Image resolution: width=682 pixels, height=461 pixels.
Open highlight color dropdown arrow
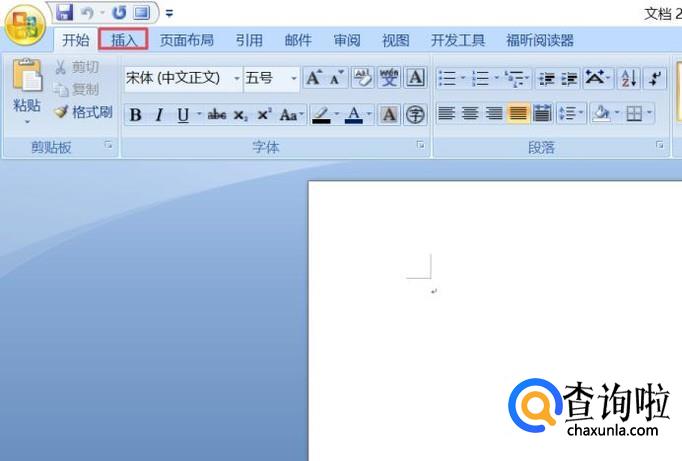336,115
